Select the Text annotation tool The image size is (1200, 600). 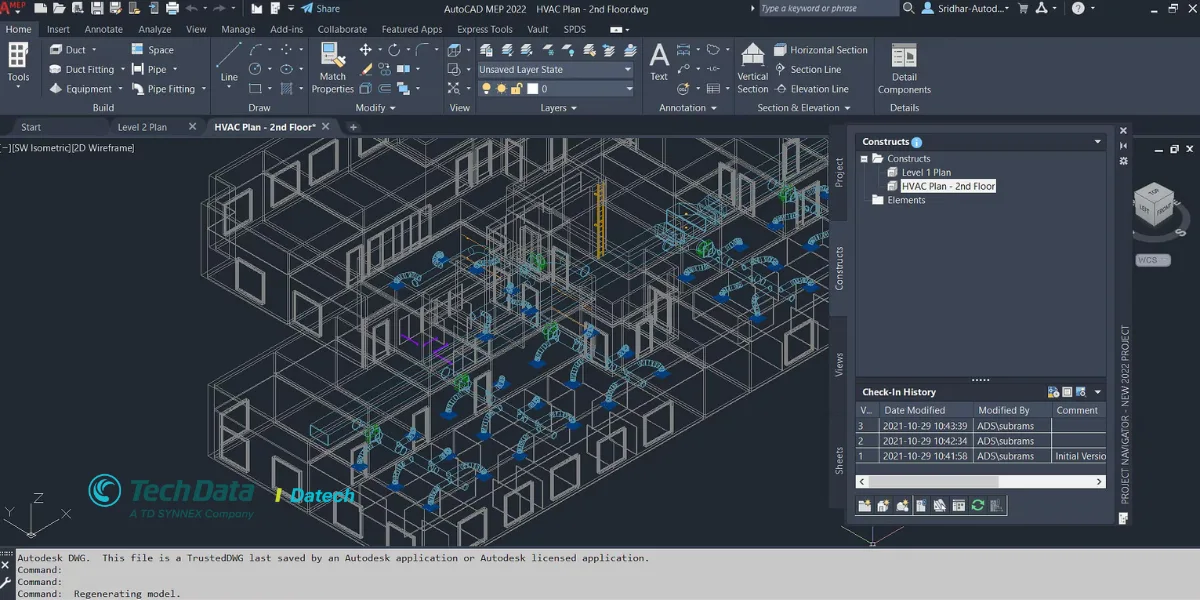pos(659,62)
